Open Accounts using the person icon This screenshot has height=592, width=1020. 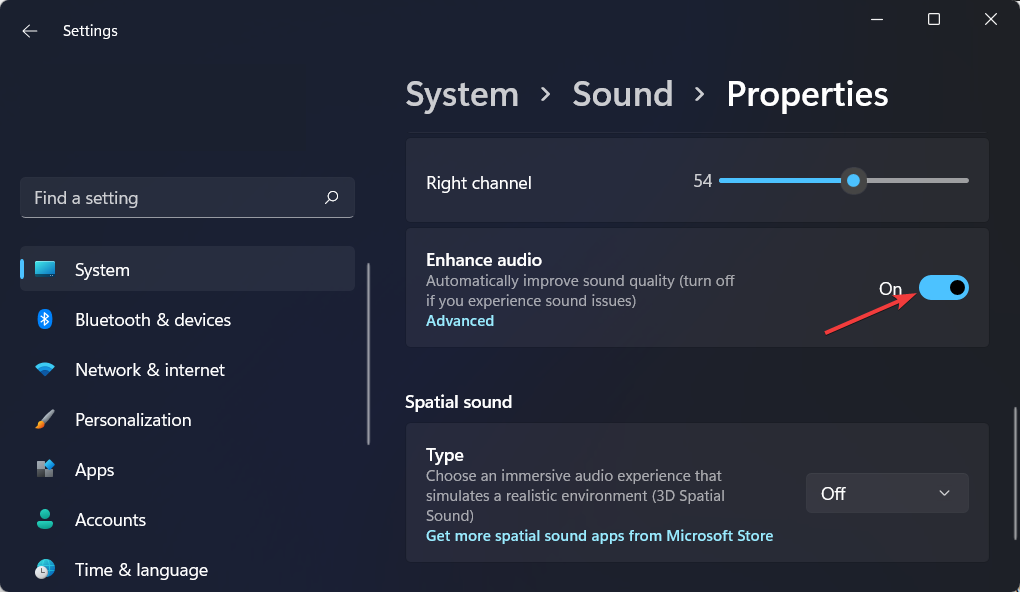pyautogui.click(x=45, y=519)
